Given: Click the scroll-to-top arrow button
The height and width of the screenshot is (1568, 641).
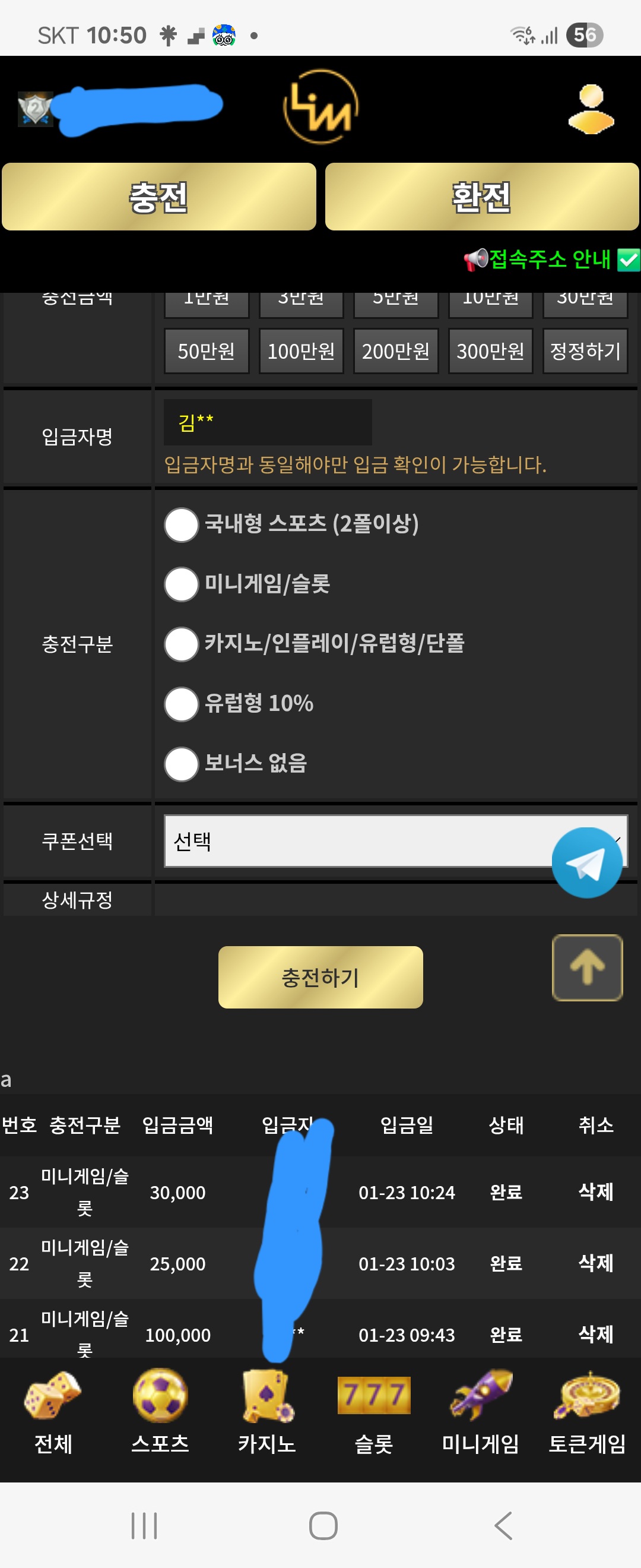Looking at the screenshot, I should (x=586, y=968).
